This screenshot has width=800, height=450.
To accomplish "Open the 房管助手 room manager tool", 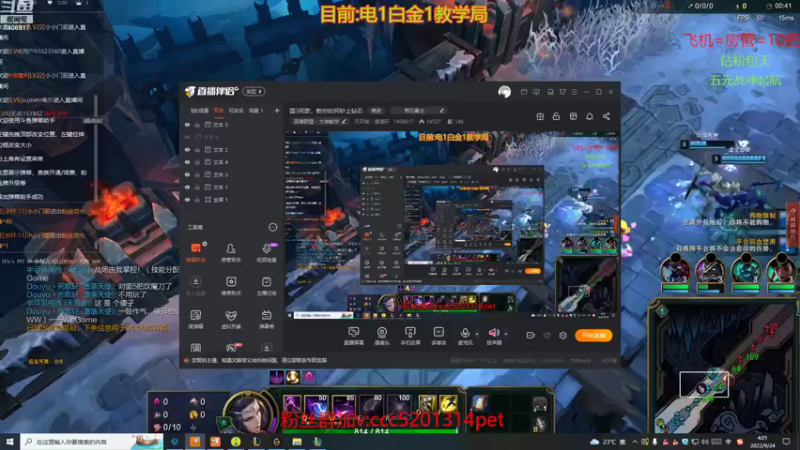I will (x=231, y=253).
